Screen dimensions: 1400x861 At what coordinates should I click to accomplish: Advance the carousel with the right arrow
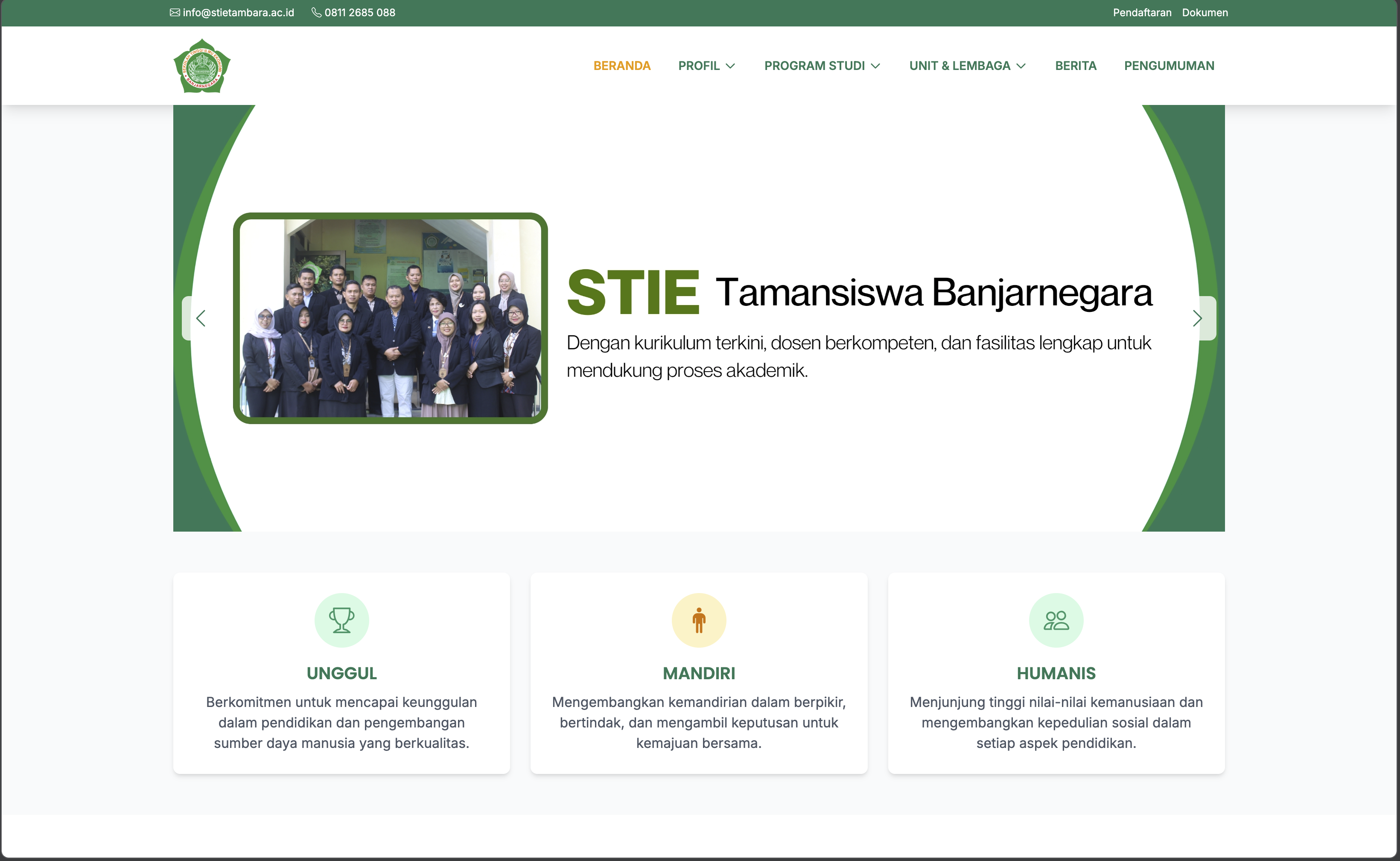point(1197,318)
